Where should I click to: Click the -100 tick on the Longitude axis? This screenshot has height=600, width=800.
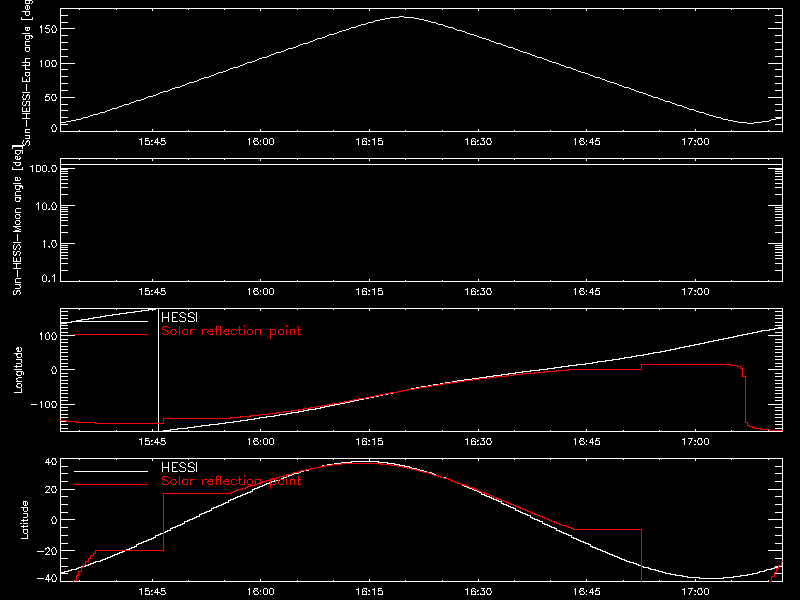click(44, 404)
